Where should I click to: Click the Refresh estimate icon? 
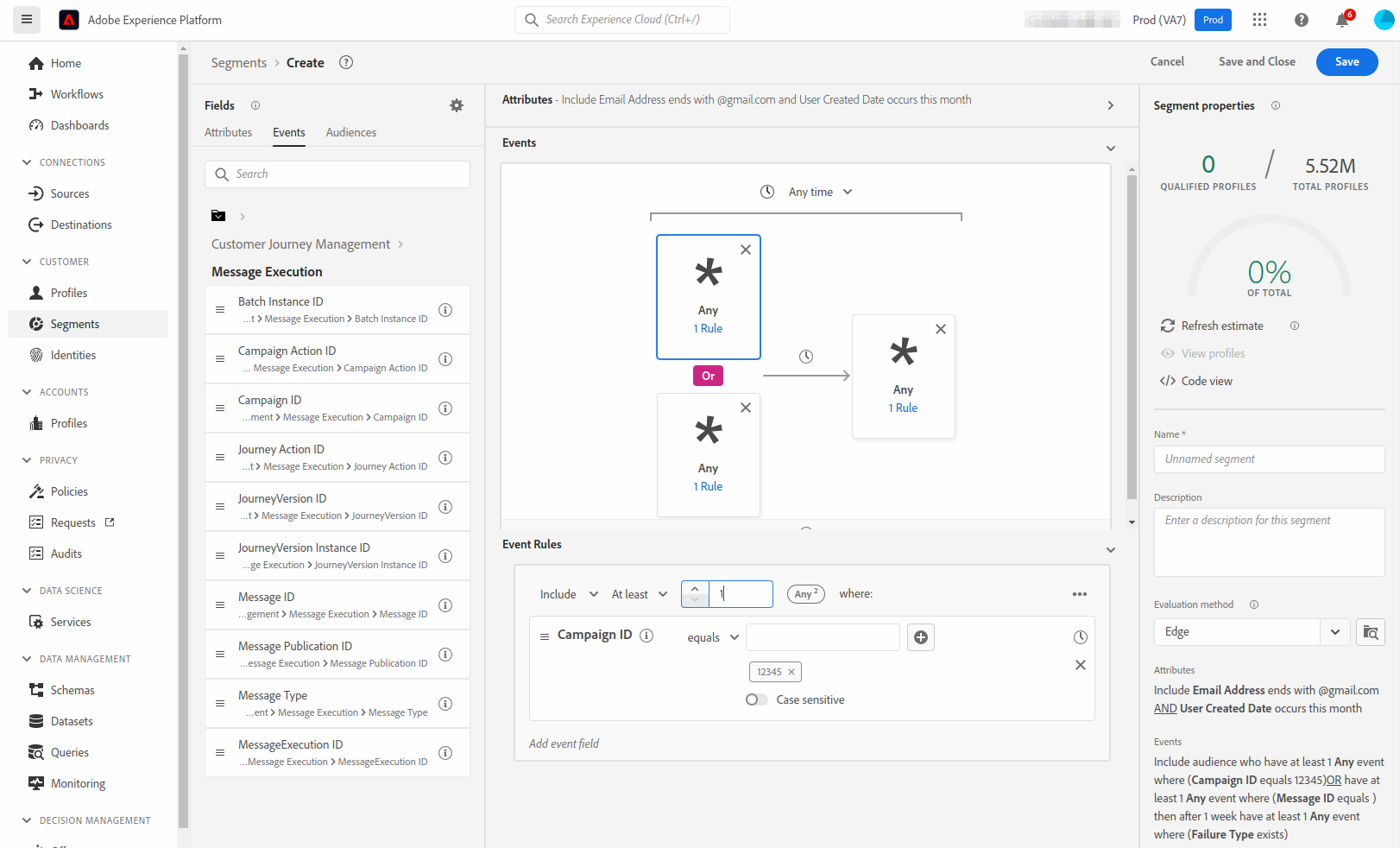click(x=1168, y=326)
